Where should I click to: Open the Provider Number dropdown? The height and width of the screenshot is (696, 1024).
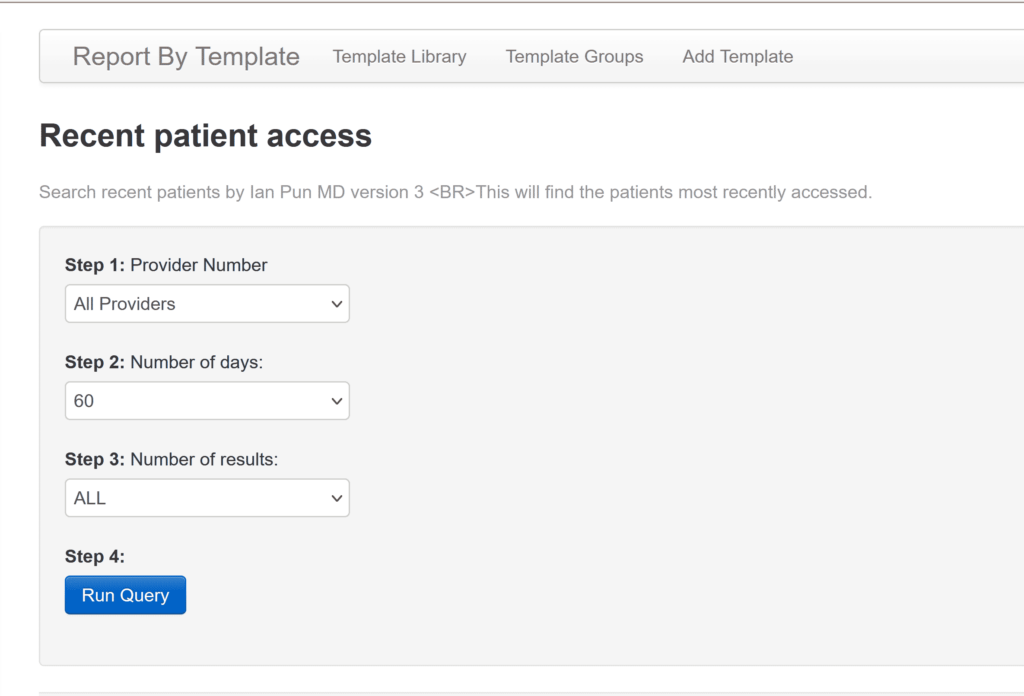tap(206, 303)
